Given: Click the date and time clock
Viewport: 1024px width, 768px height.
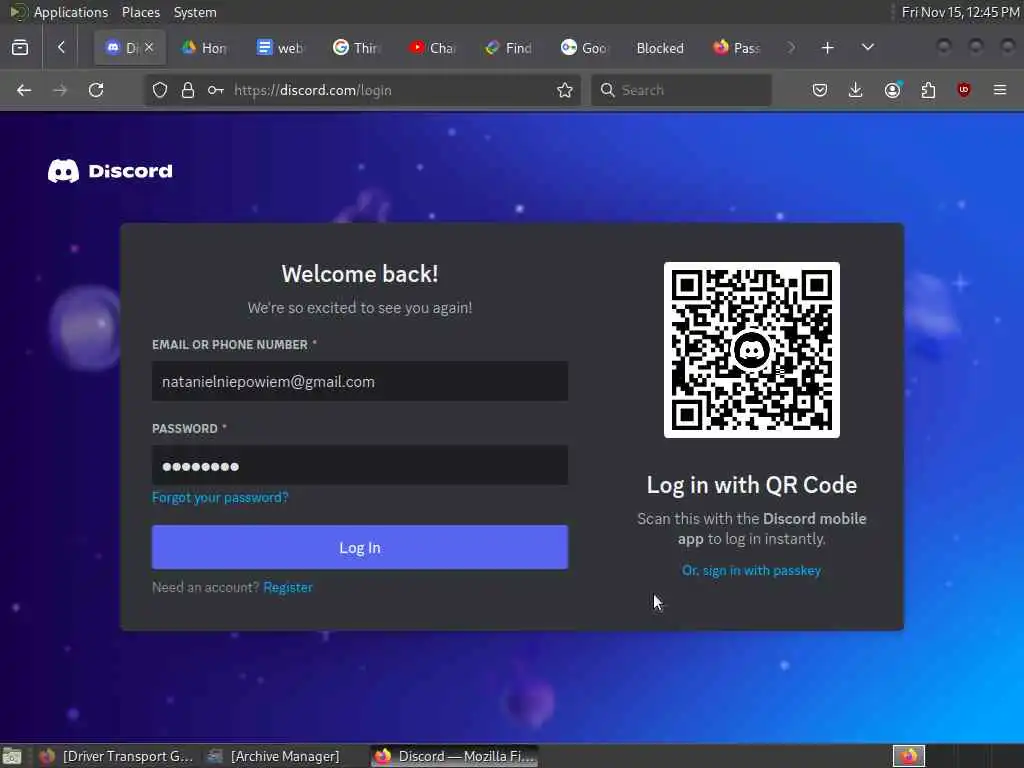Looking at the screenshot, I should [961, 12].
